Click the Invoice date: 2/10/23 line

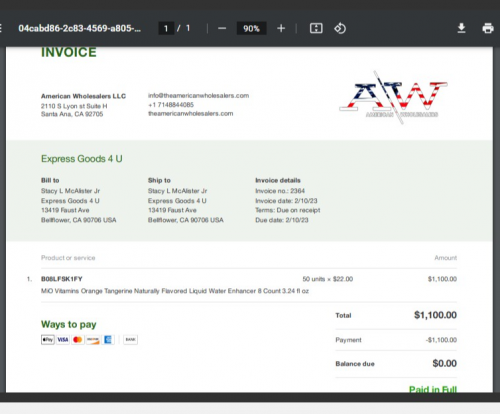click(x=286, y=201)
